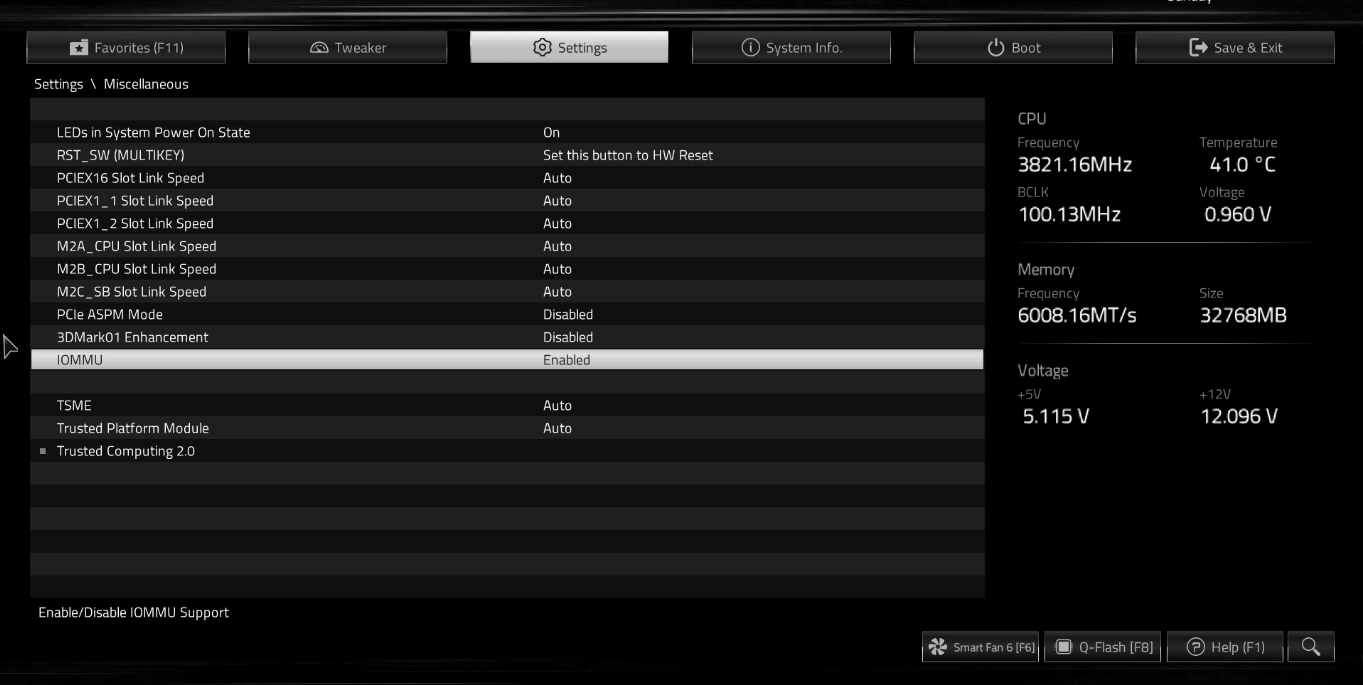Open PCIEX16 Slot Link Speed options

point(507,178)
